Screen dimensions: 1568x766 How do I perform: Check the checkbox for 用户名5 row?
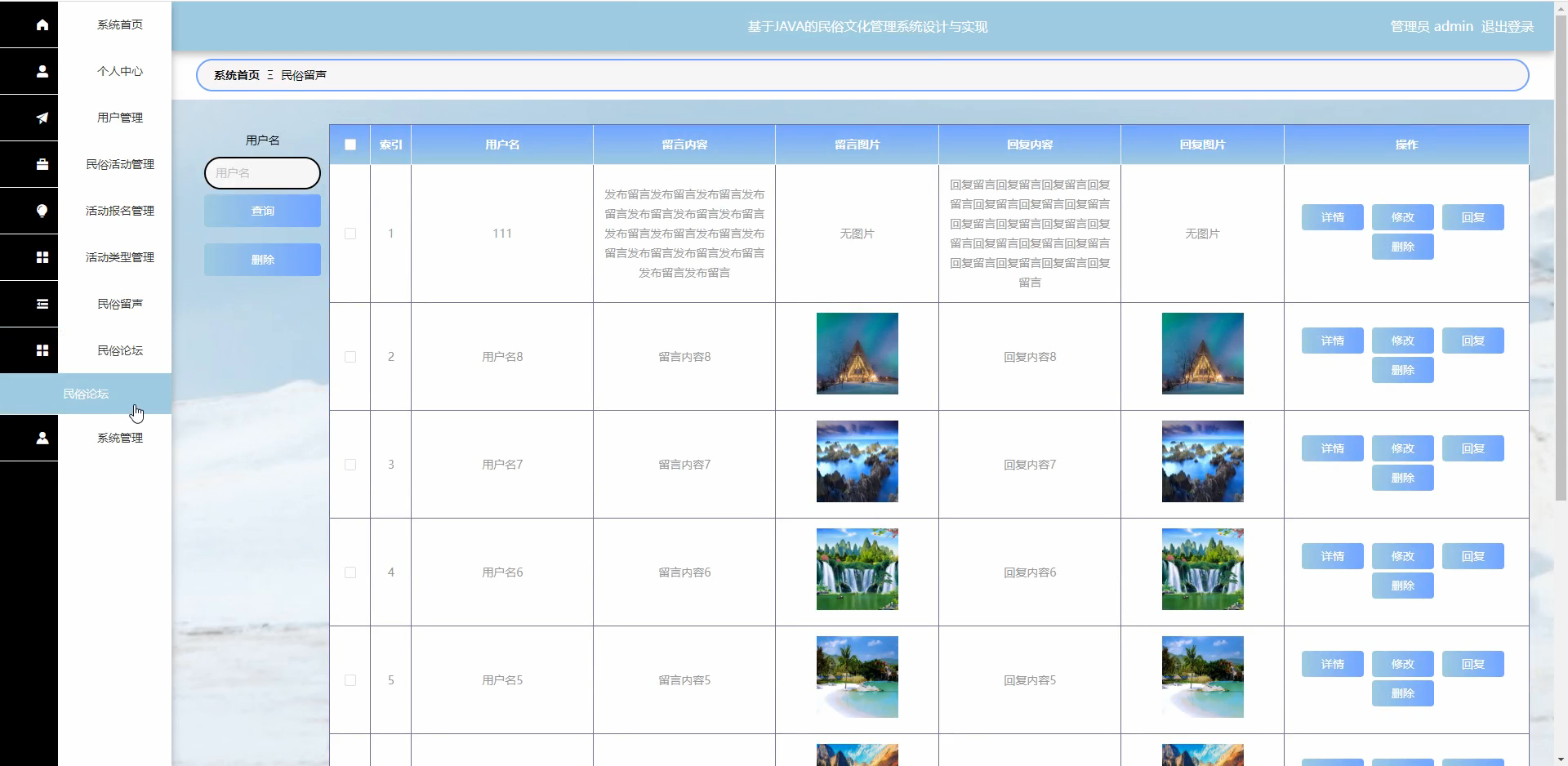click(x=350, y=680)
